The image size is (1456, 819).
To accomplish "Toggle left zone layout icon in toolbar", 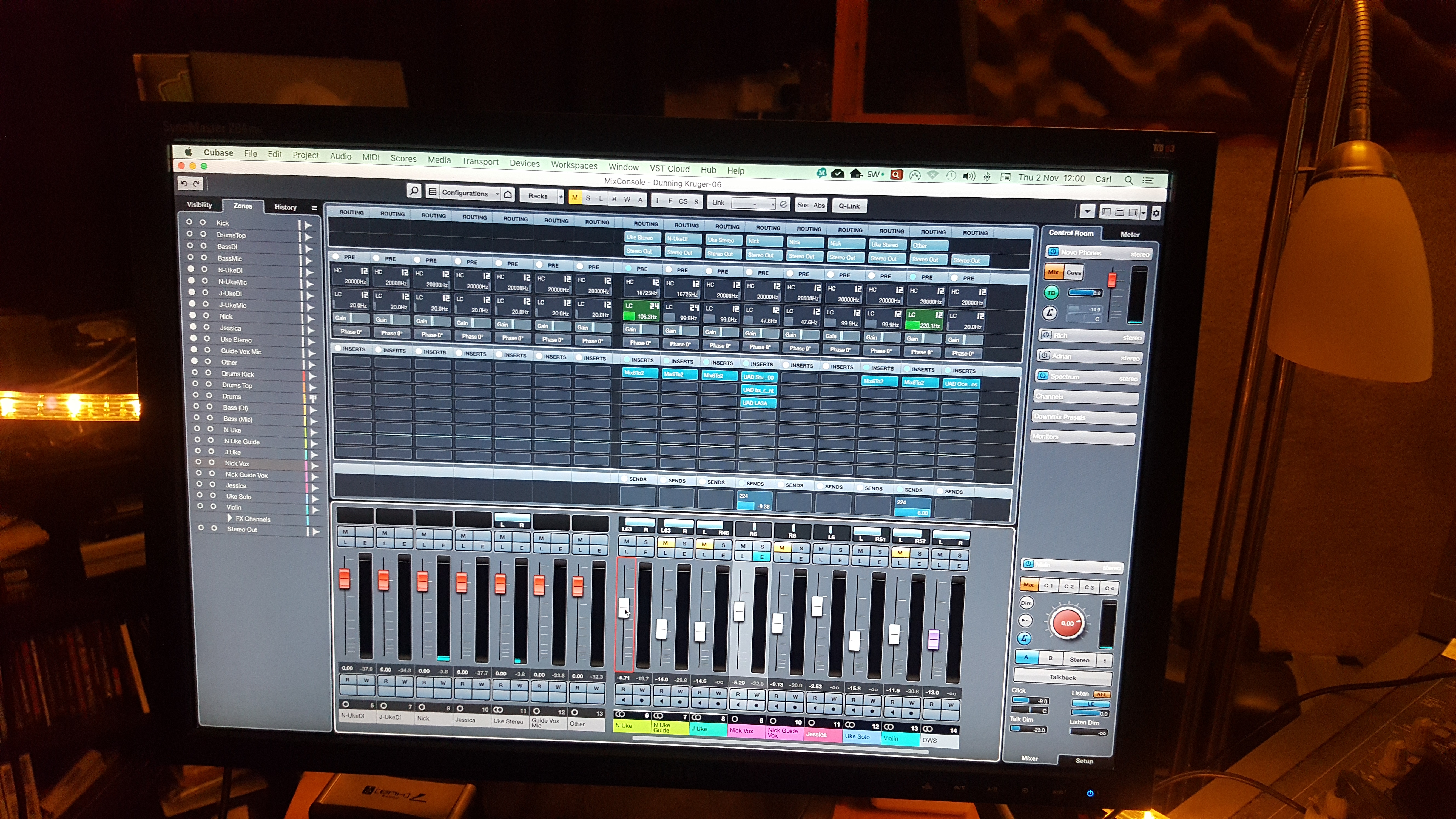I will point(1106,212).
